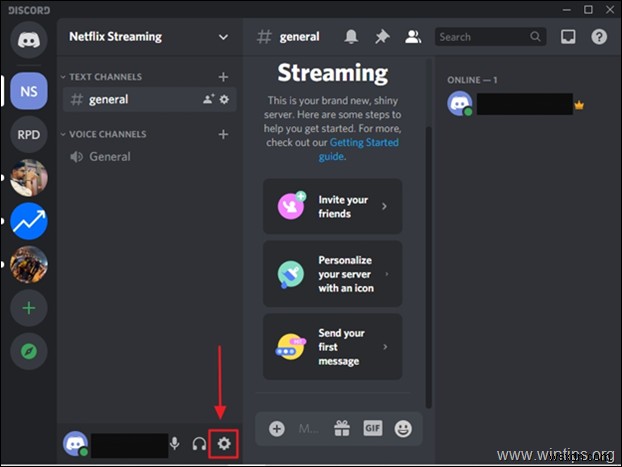Mute the microphone
622x467 pixels.
pos(175,444)
